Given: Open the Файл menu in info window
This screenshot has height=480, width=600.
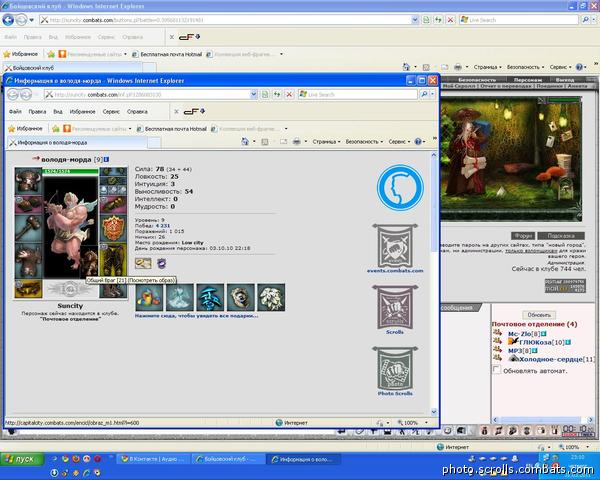Looking at the screenshot, I should [x=15, y=111].
